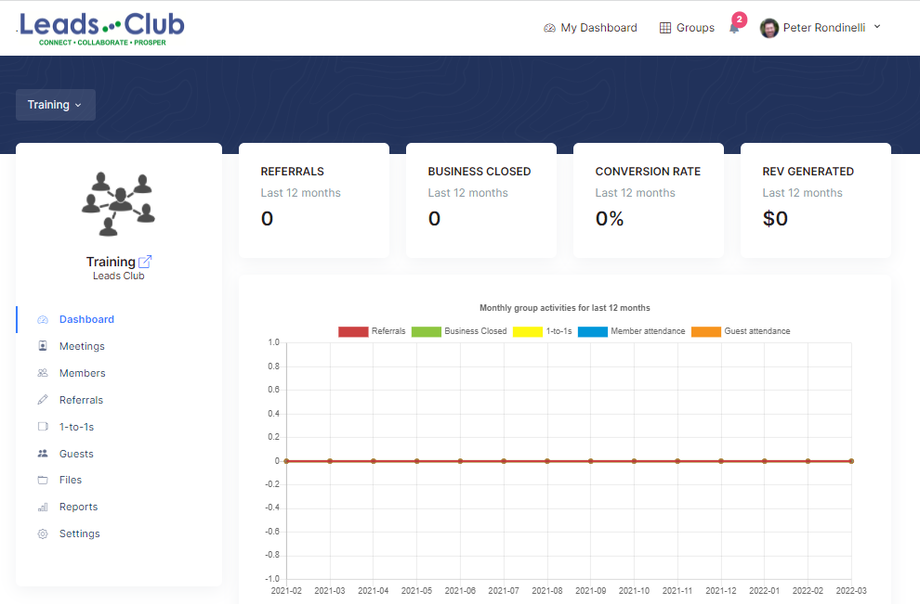Click the CONVERSION RATE stat card heading
920x604 pixels.
pyautogui.click(x=648, y=171)
